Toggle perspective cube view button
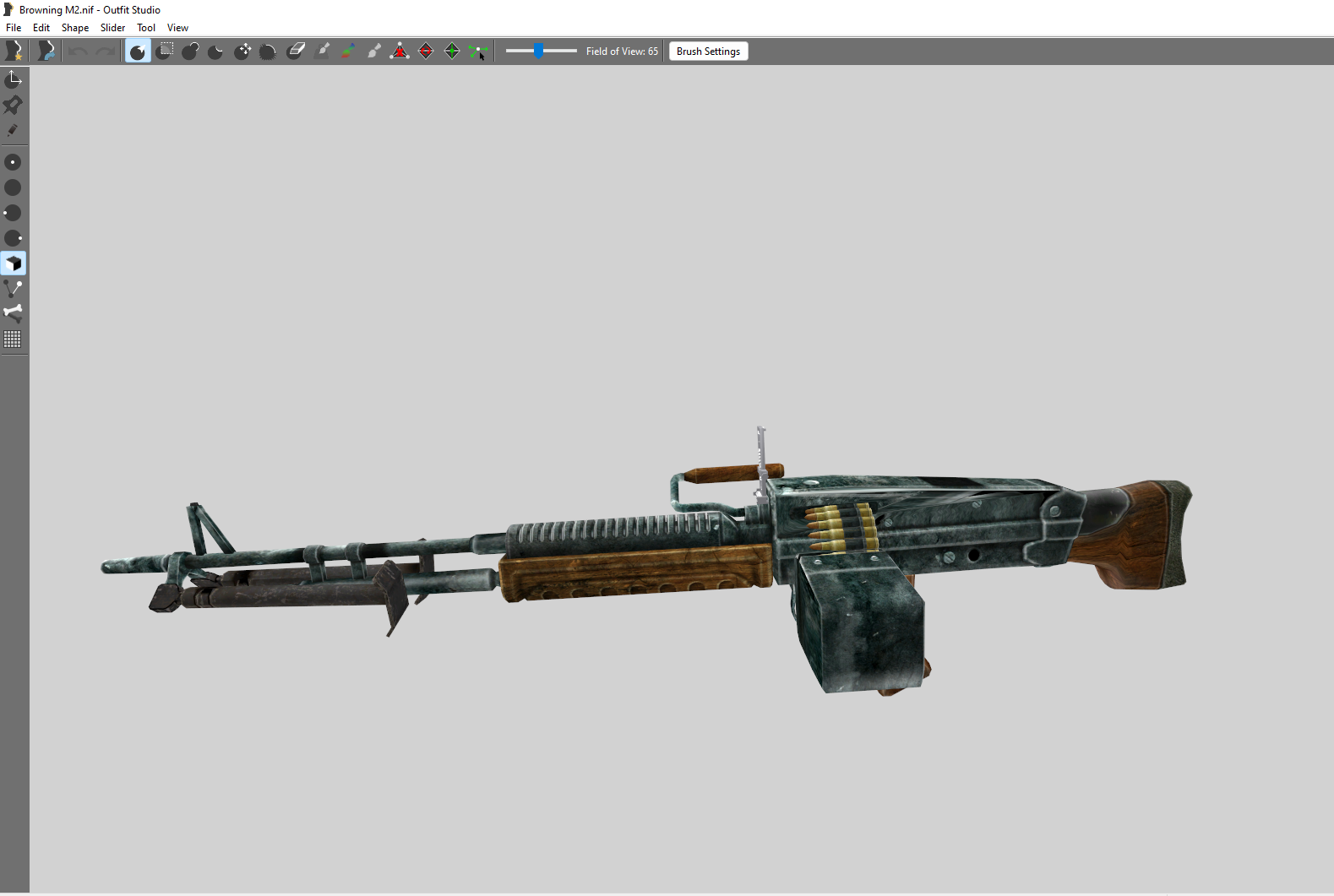The image size is (1334, 896). [14, 263]
